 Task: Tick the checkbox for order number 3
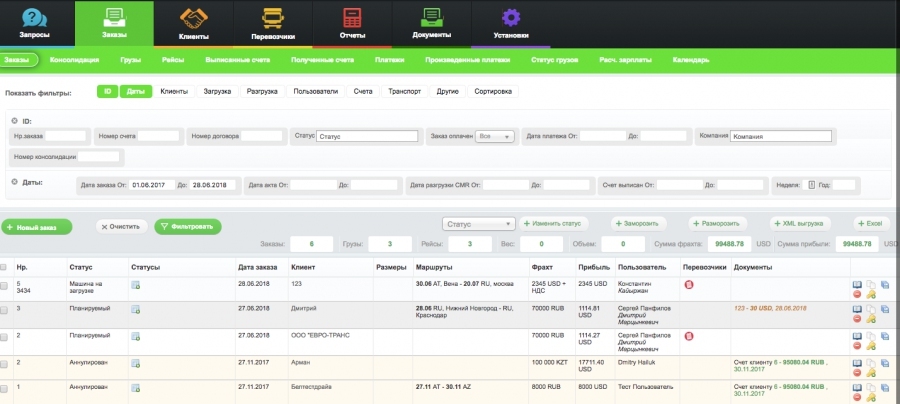5,310
